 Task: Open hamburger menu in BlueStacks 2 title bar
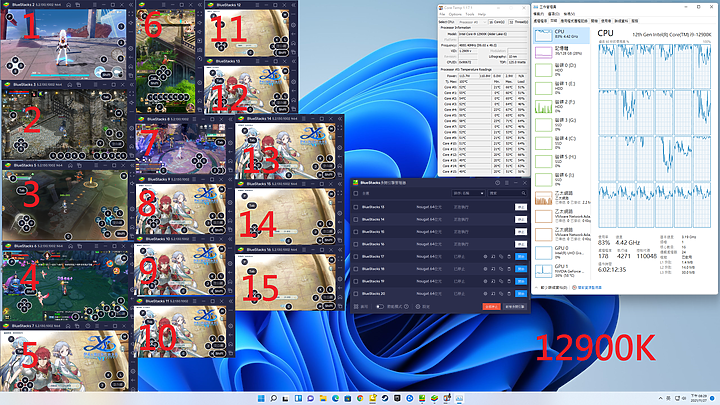coord(95,5)
